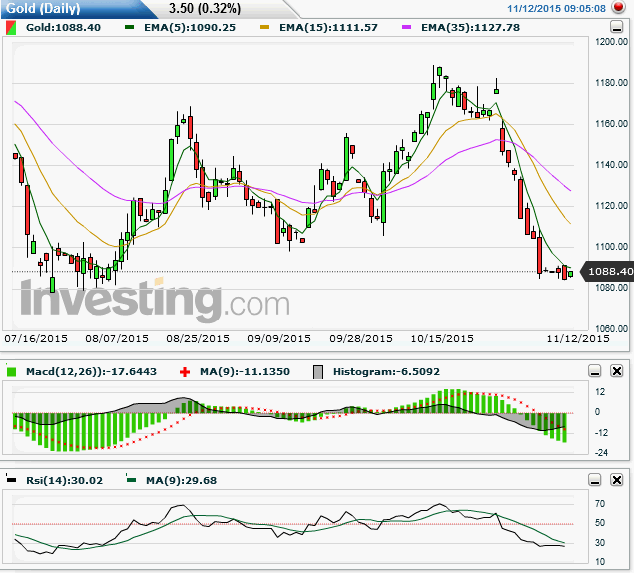This screenshot has width=634, height=573.
Task: Click the EMA(35) purple legend swatch
Action: click(x=406, y=27)
